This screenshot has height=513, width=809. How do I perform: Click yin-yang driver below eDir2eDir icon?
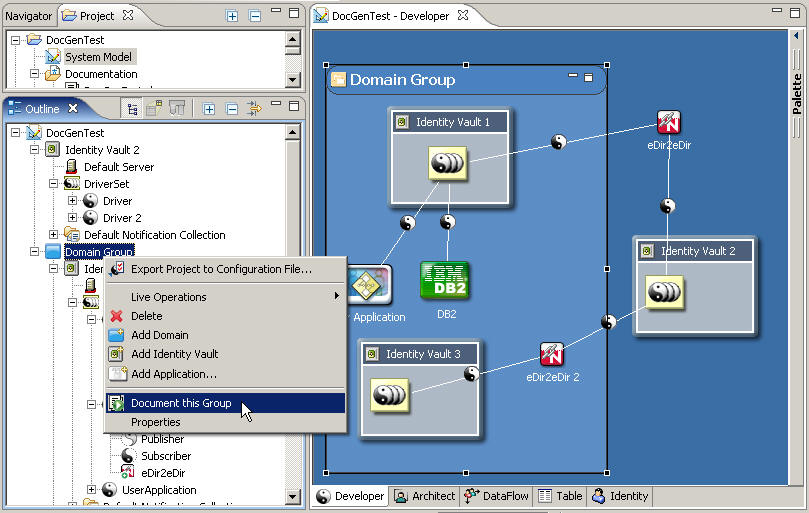tap(668, 206)
